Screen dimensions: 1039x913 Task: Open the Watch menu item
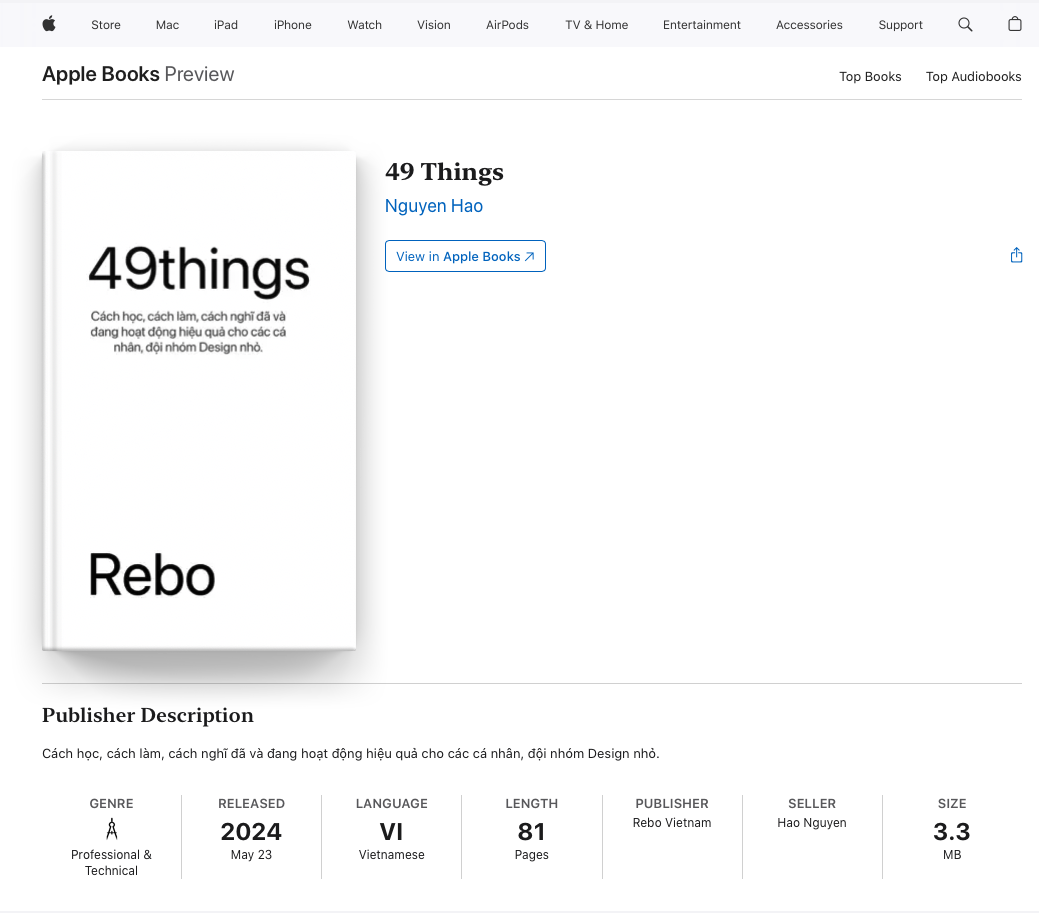point(364,25)
